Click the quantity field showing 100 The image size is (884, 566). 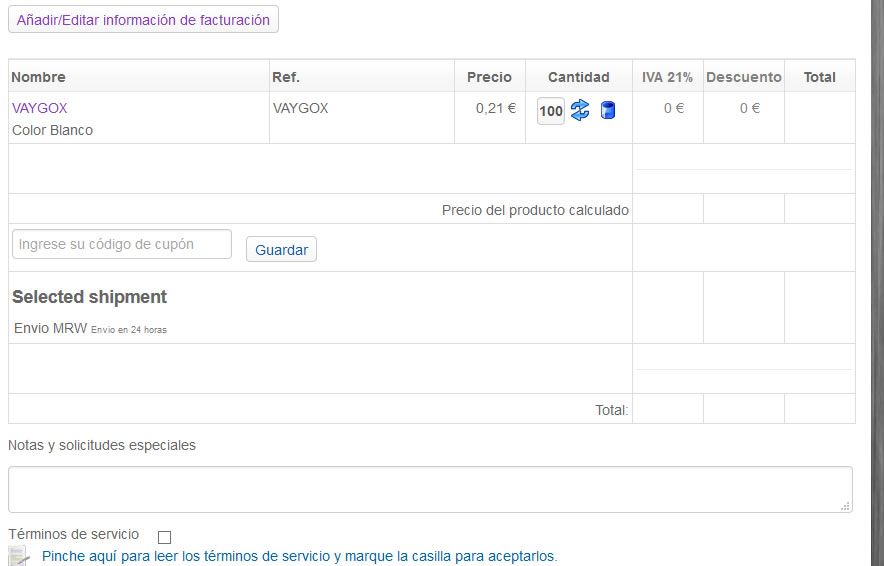click(551, 111)
